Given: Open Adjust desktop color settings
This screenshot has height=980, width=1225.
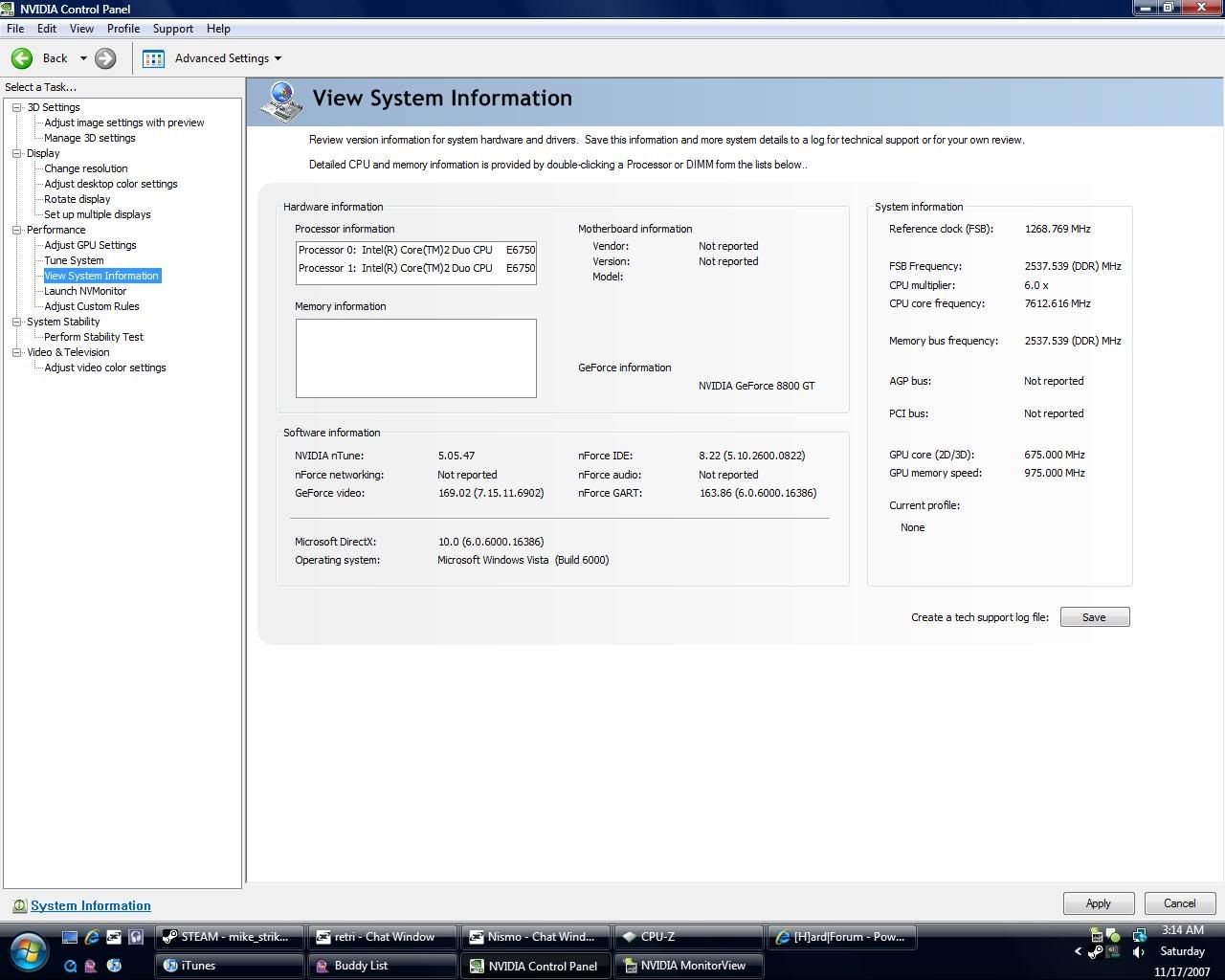Looking at the screenshot, I should tap(111, 184).
